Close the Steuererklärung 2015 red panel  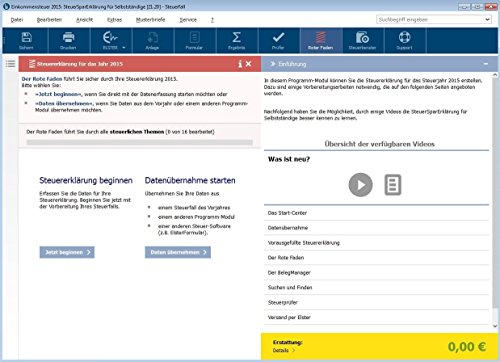[x=249, y=64]
